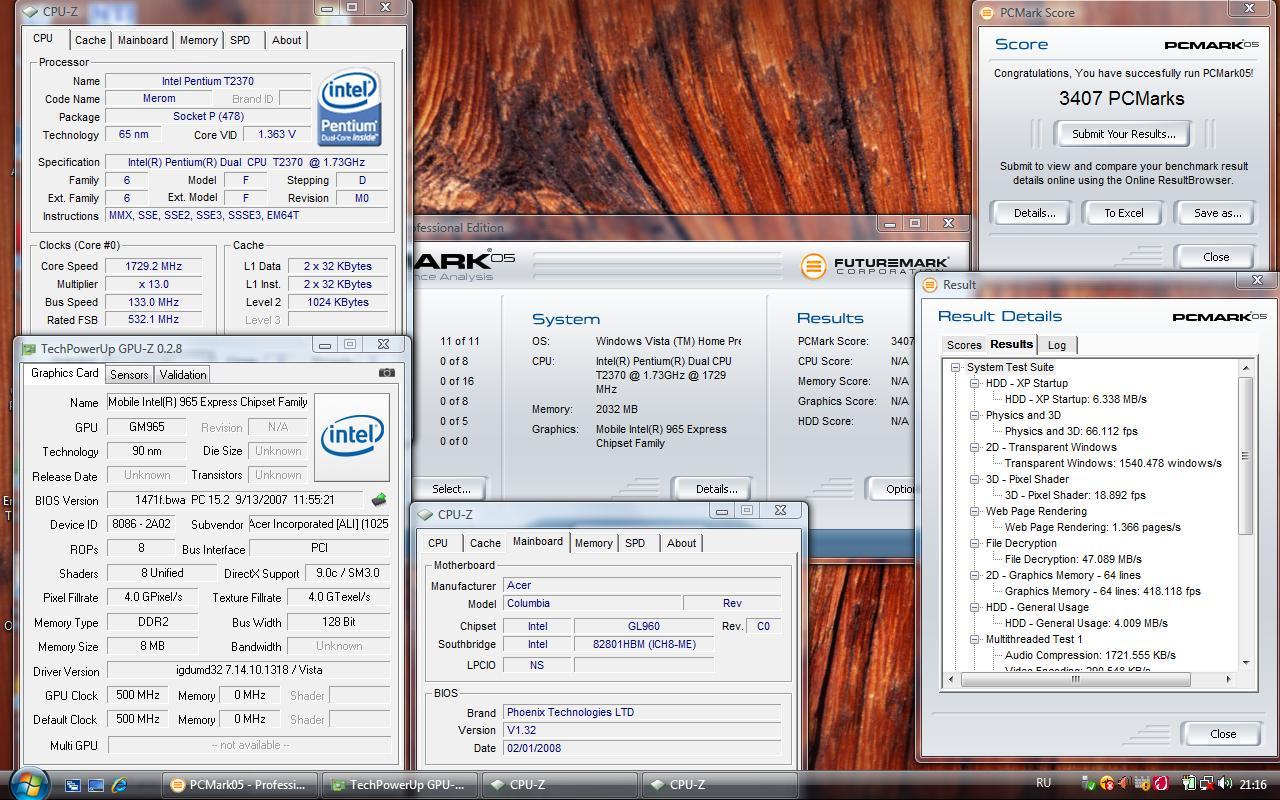This screenshot has width=1280, height=800.
Task: Collapse the Physics and 3D node
Action: (975, 415)
